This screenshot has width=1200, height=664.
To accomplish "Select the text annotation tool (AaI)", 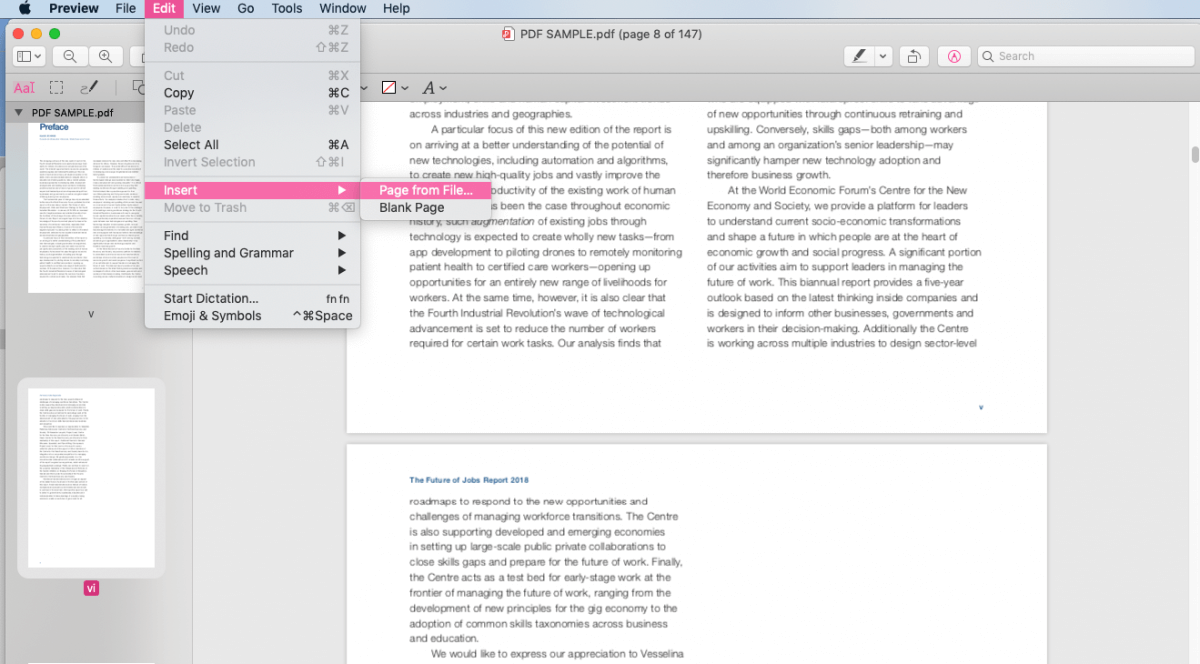I will [24, 87].
